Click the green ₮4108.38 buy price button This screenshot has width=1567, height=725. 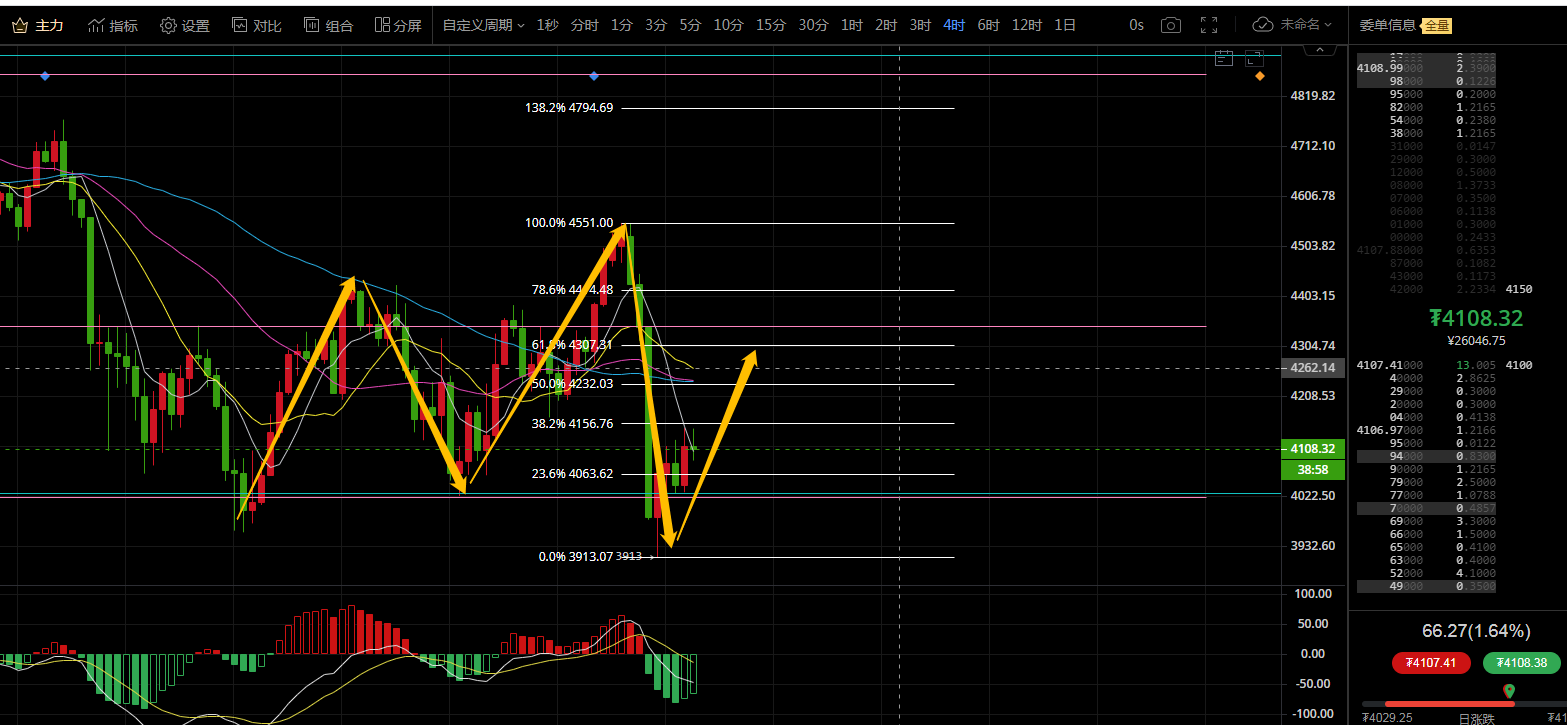point(1519,662)
